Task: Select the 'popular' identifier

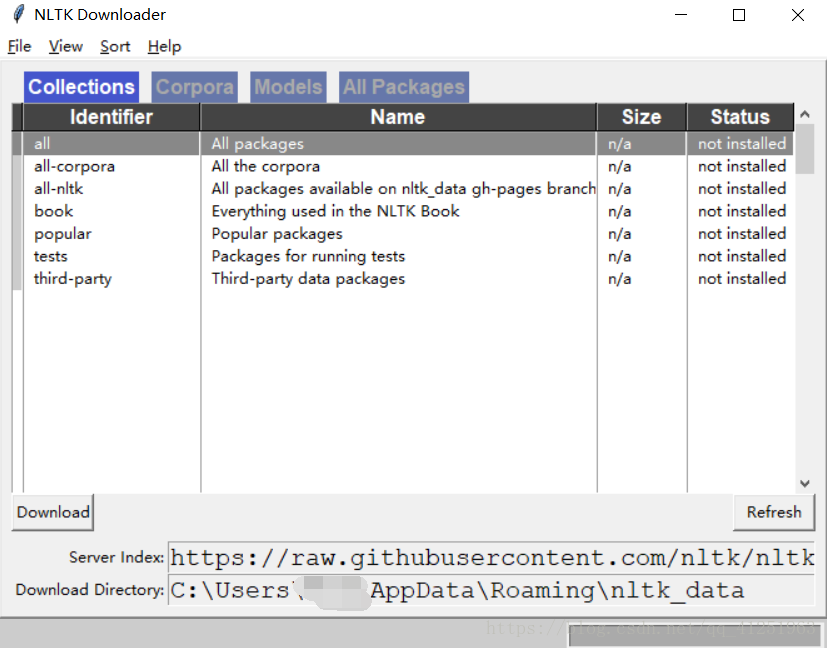Action: click(63, 234)
